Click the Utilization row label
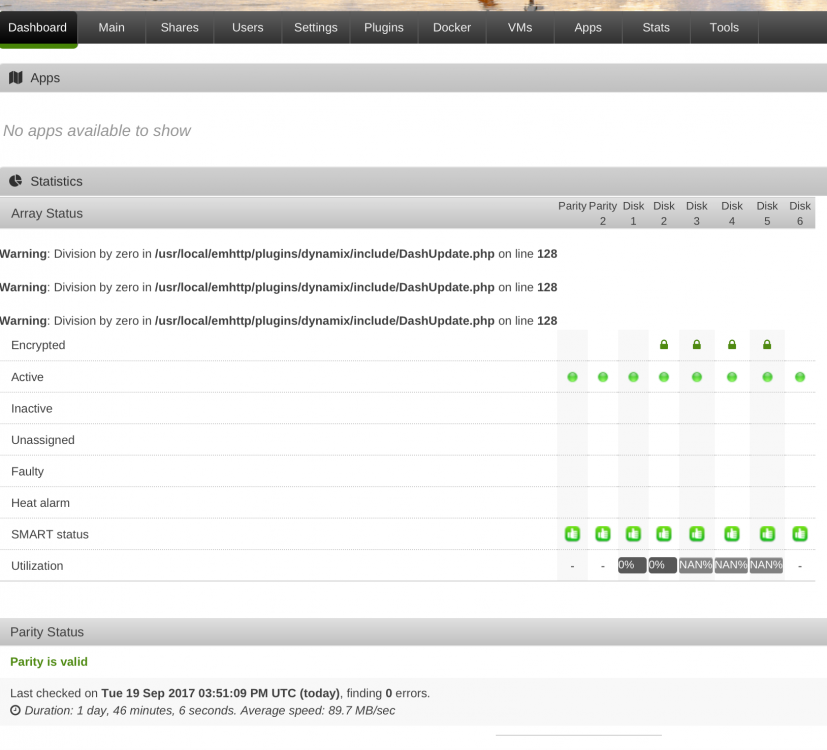The image size is (827, 750). coord(37,566)
